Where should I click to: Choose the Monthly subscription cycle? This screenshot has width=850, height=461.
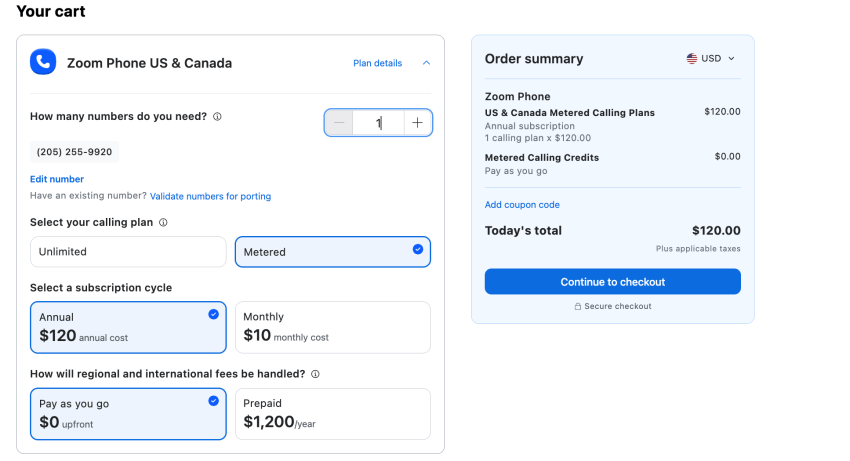click(x=332, y=327)
